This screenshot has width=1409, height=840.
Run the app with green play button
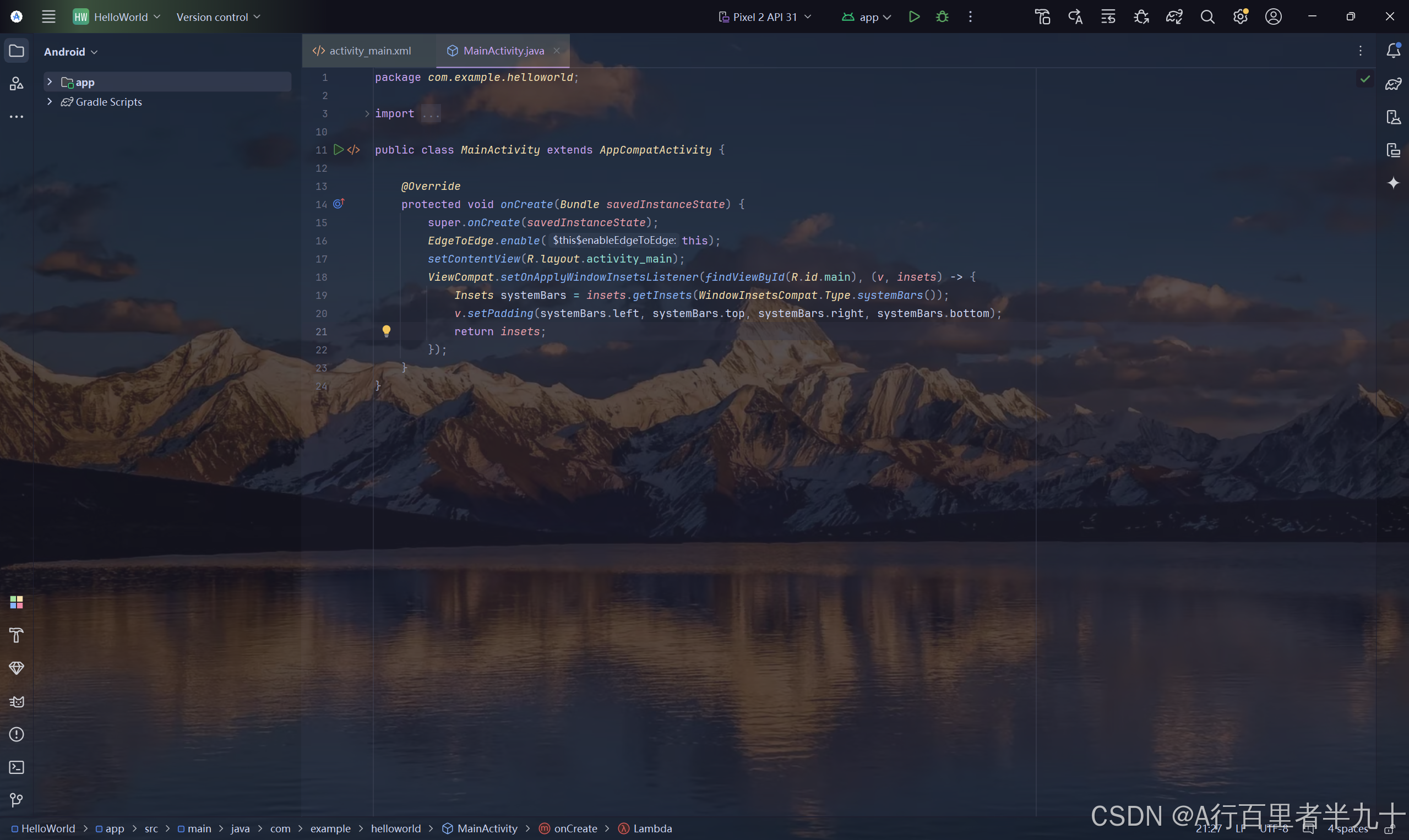point(913,17)
